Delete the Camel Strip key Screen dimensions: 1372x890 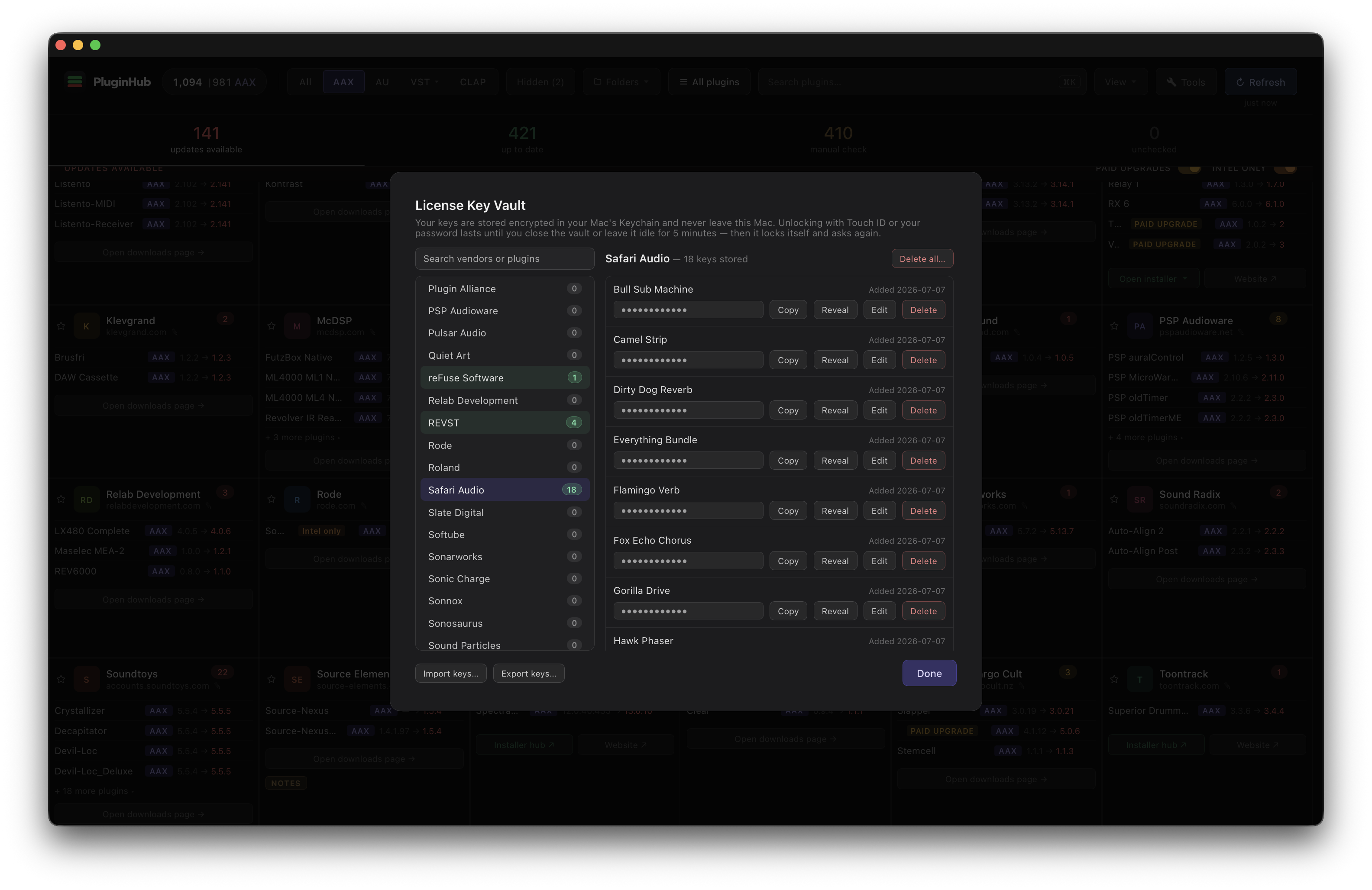pos(923,360)
